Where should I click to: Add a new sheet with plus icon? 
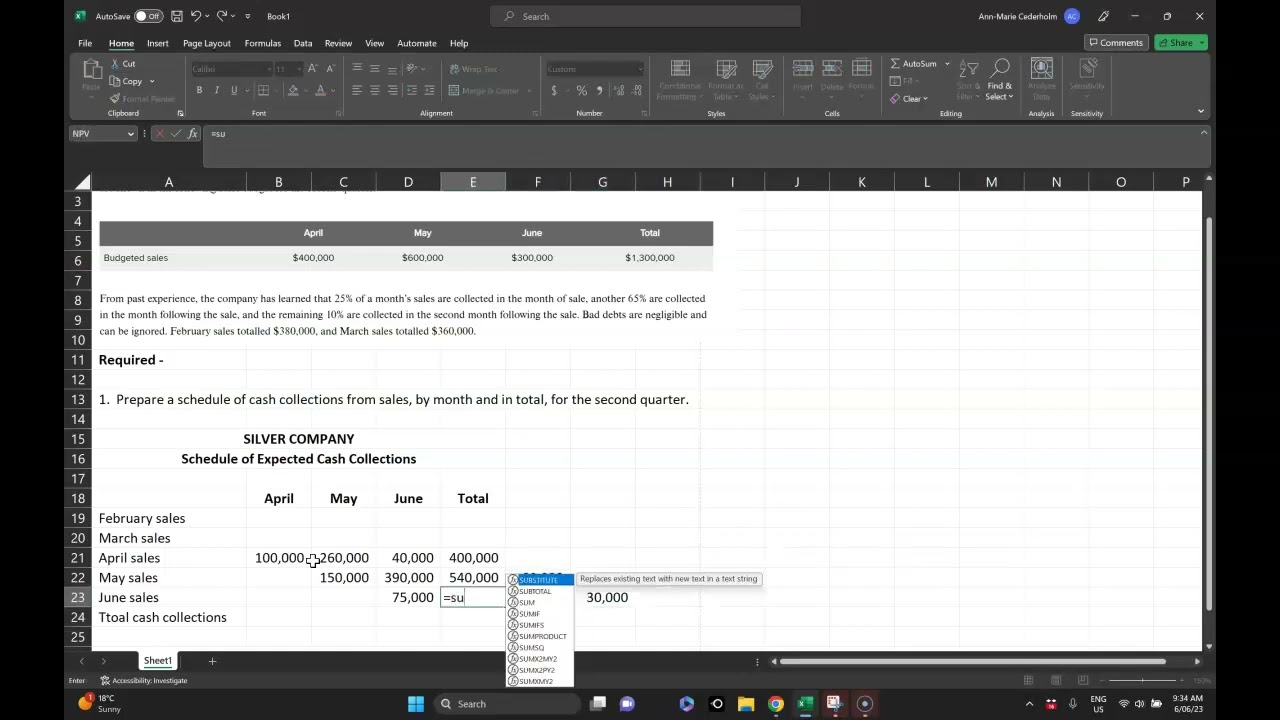click(x=212, y=661)
